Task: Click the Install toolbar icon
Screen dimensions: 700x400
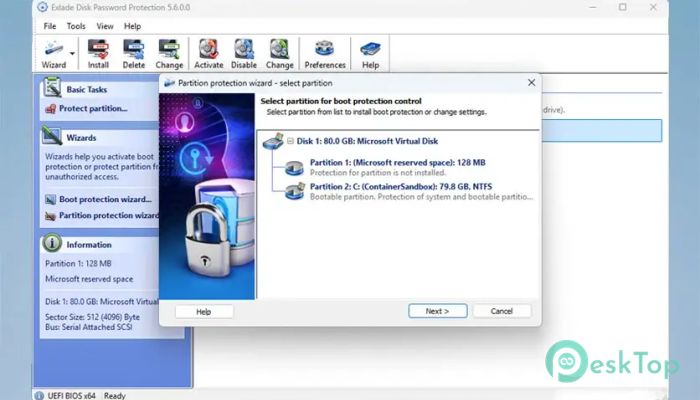Action: click(98, 54)
